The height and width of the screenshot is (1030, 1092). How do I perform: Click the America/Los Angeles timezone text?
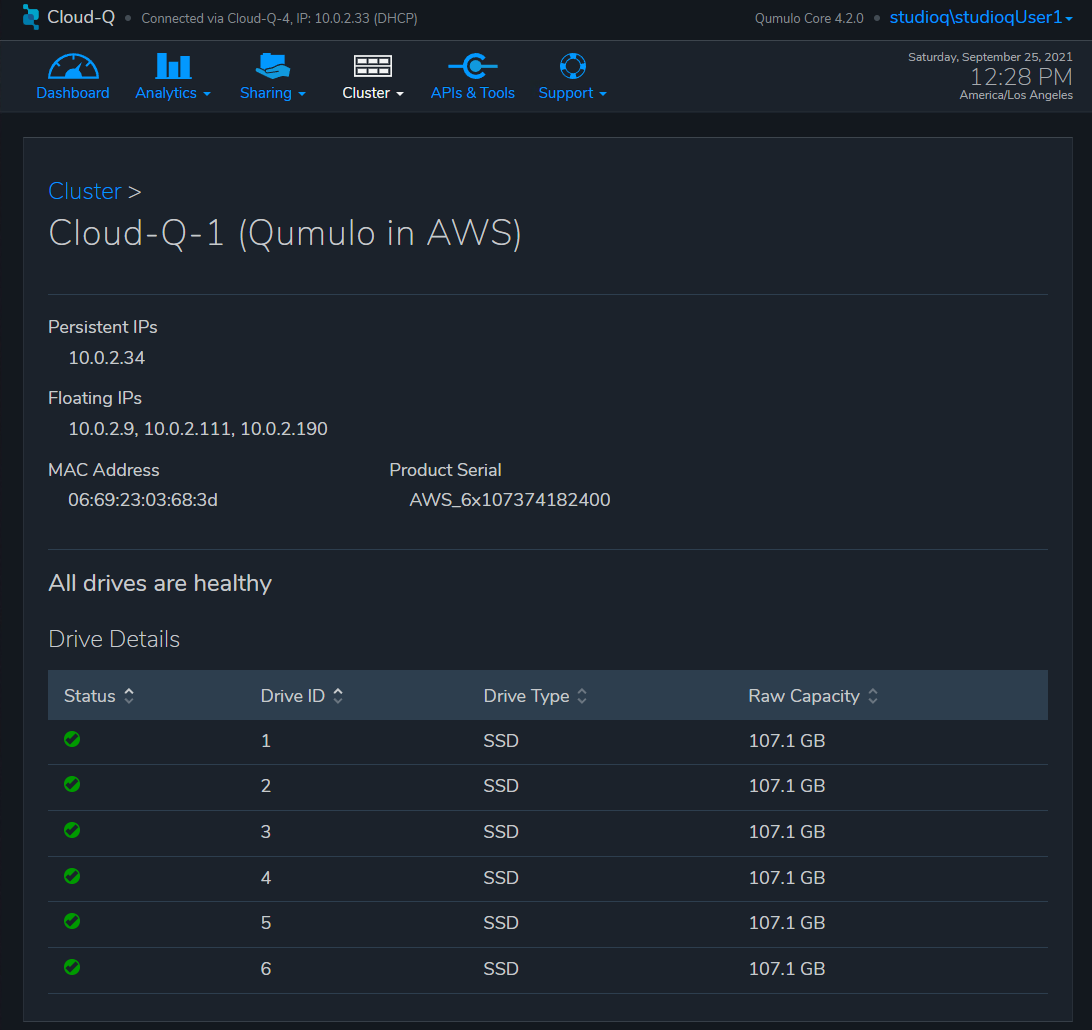1016,95
